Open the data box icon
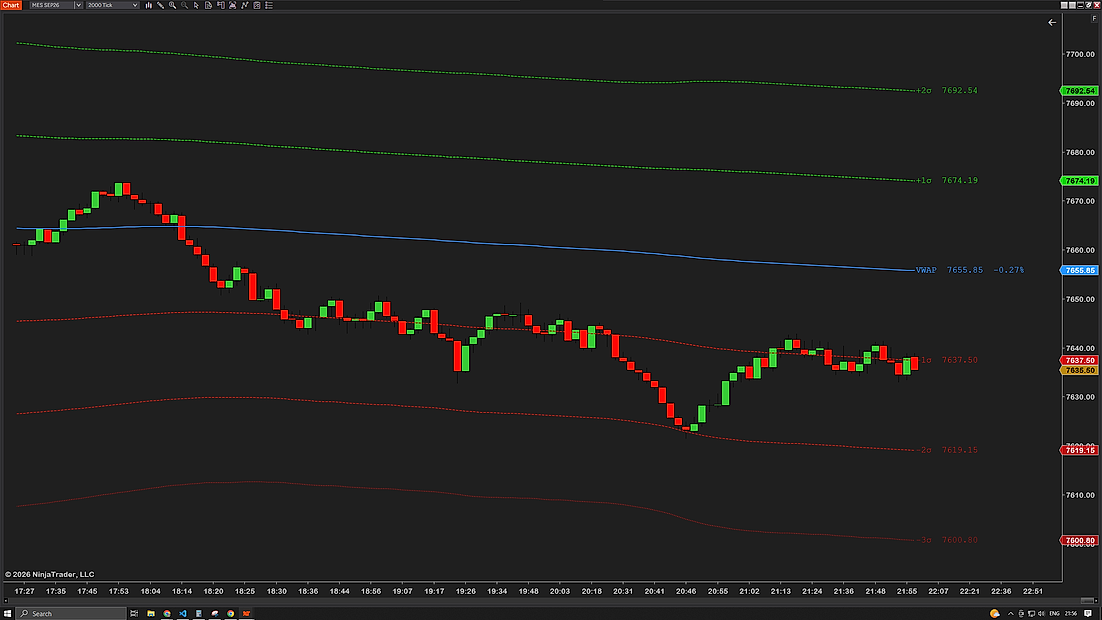The width and height of the screenshot is (1102, 620). coord(208,5)
